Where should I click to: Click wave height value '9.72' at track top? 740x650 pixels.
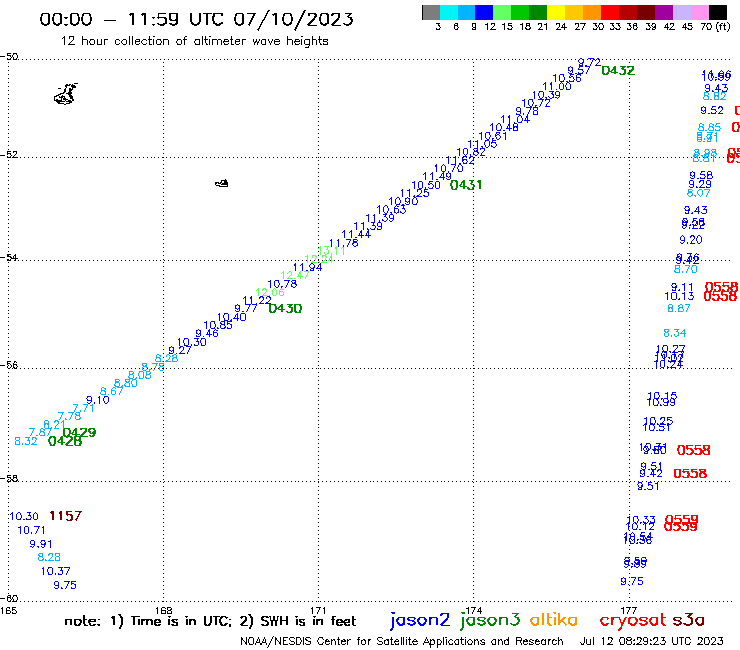tap(589, 62)
